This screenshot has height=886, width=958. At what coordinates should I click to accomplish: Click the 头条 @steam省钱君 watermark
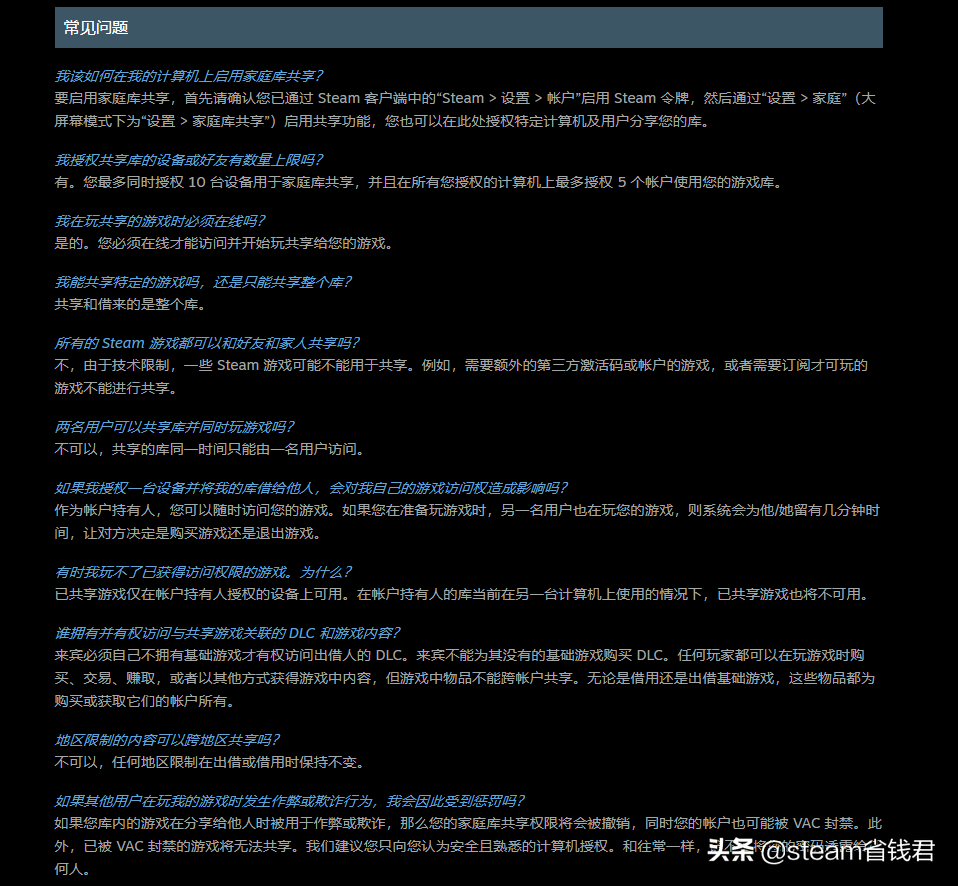(x=821, y=851)
